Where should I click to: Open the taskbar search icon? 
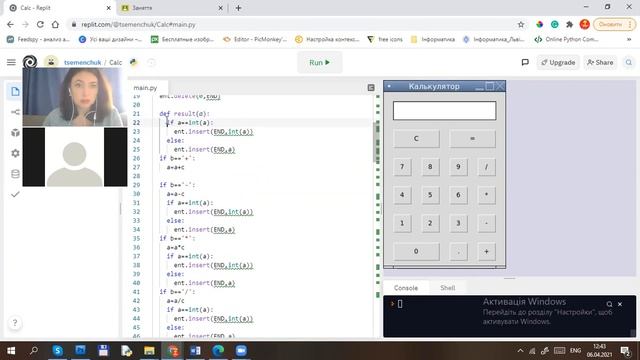(x=34, y=351)
